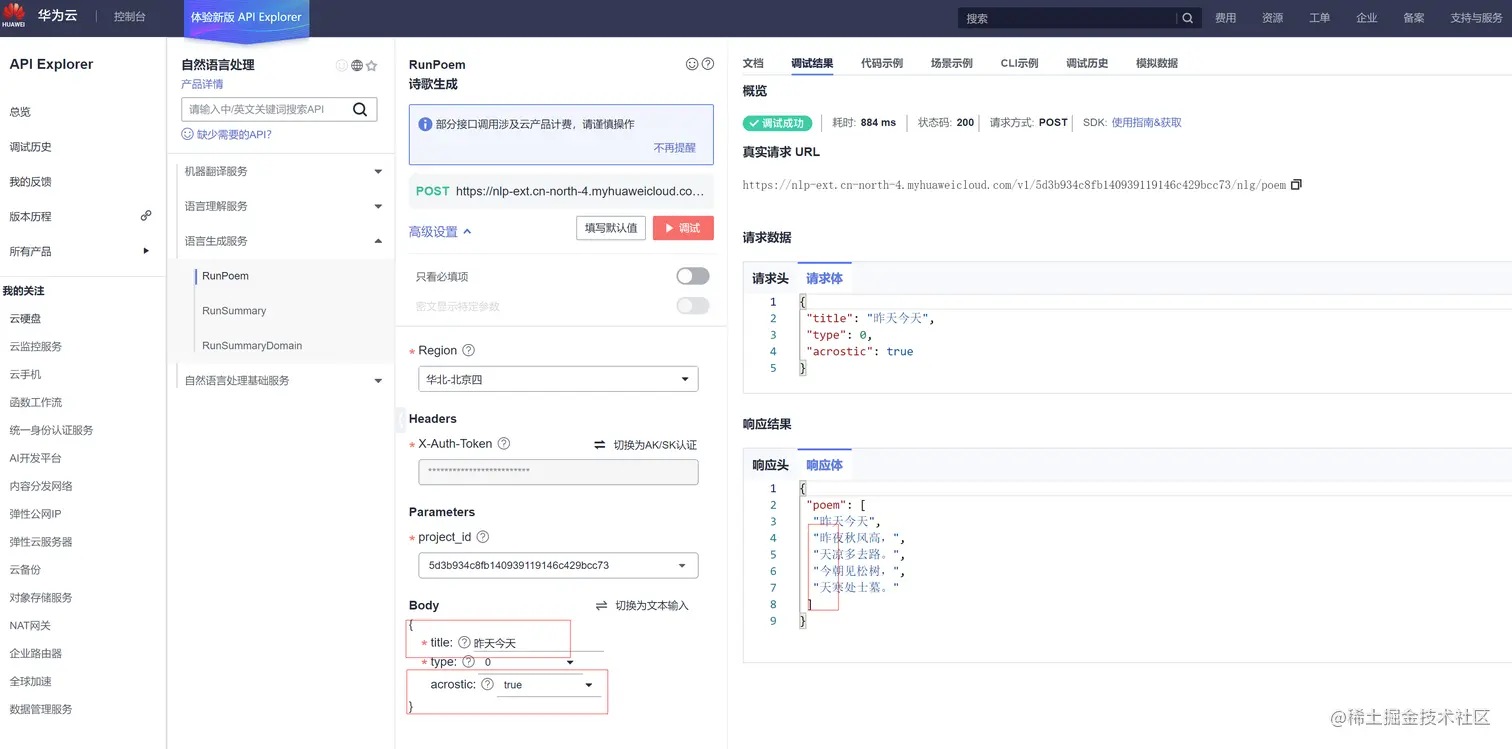The height and width of the screenshot is (749, 1512).
Task: Open the acrostic true dropdown
Action: tap(547, 685)
